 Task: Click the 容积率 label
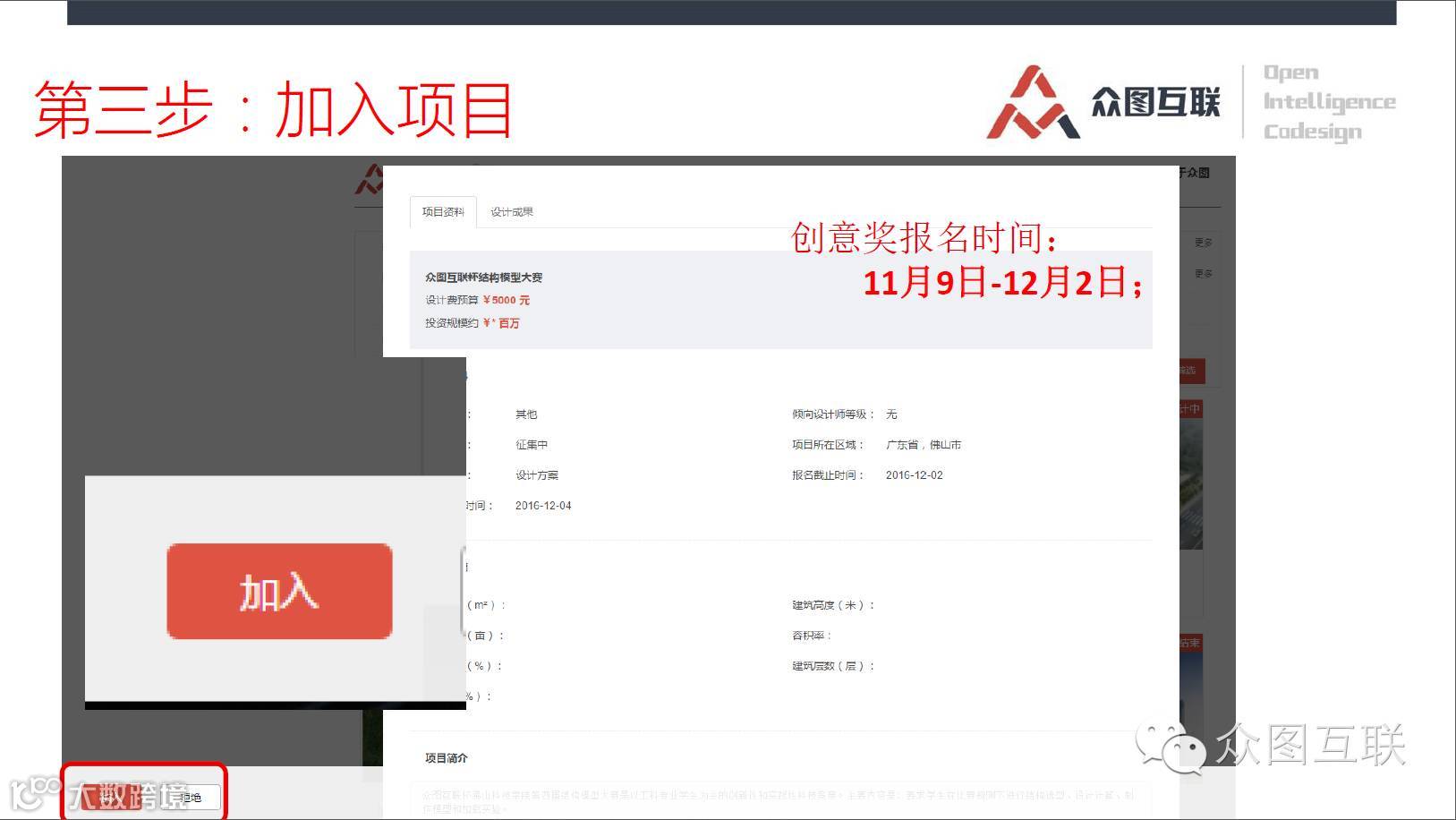tap(812, 636)
